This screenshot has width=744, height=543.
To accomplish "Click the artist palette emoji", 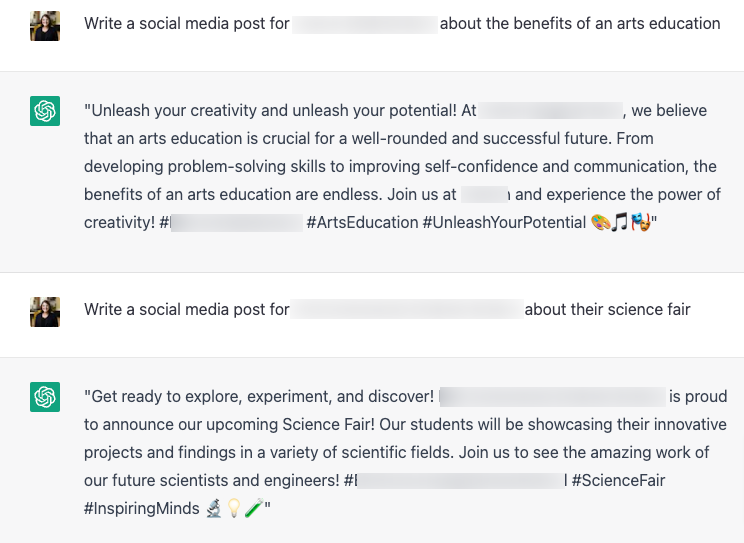I will click(601, 222).
